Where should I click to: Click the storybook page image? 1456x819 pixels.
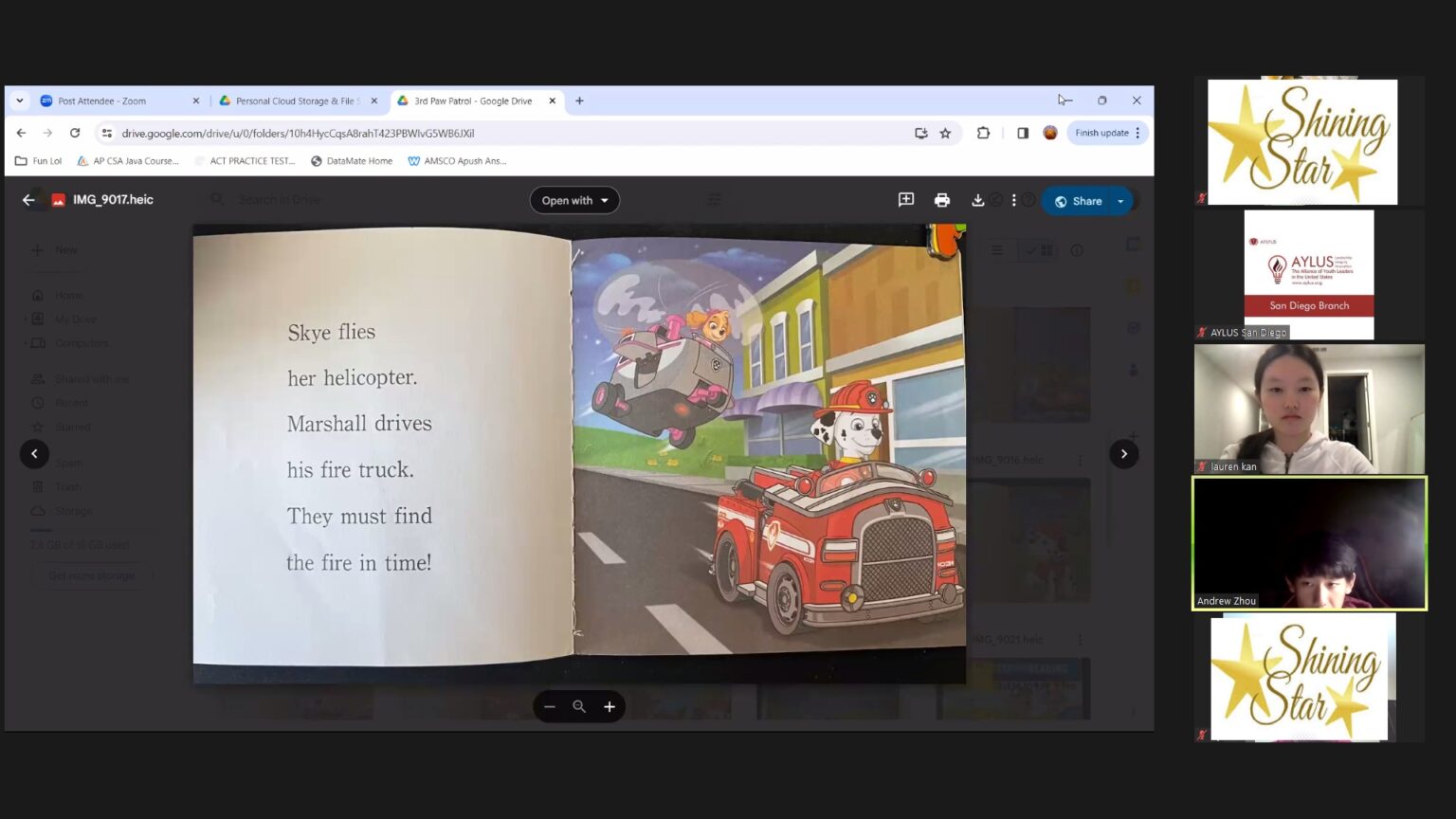579,453
